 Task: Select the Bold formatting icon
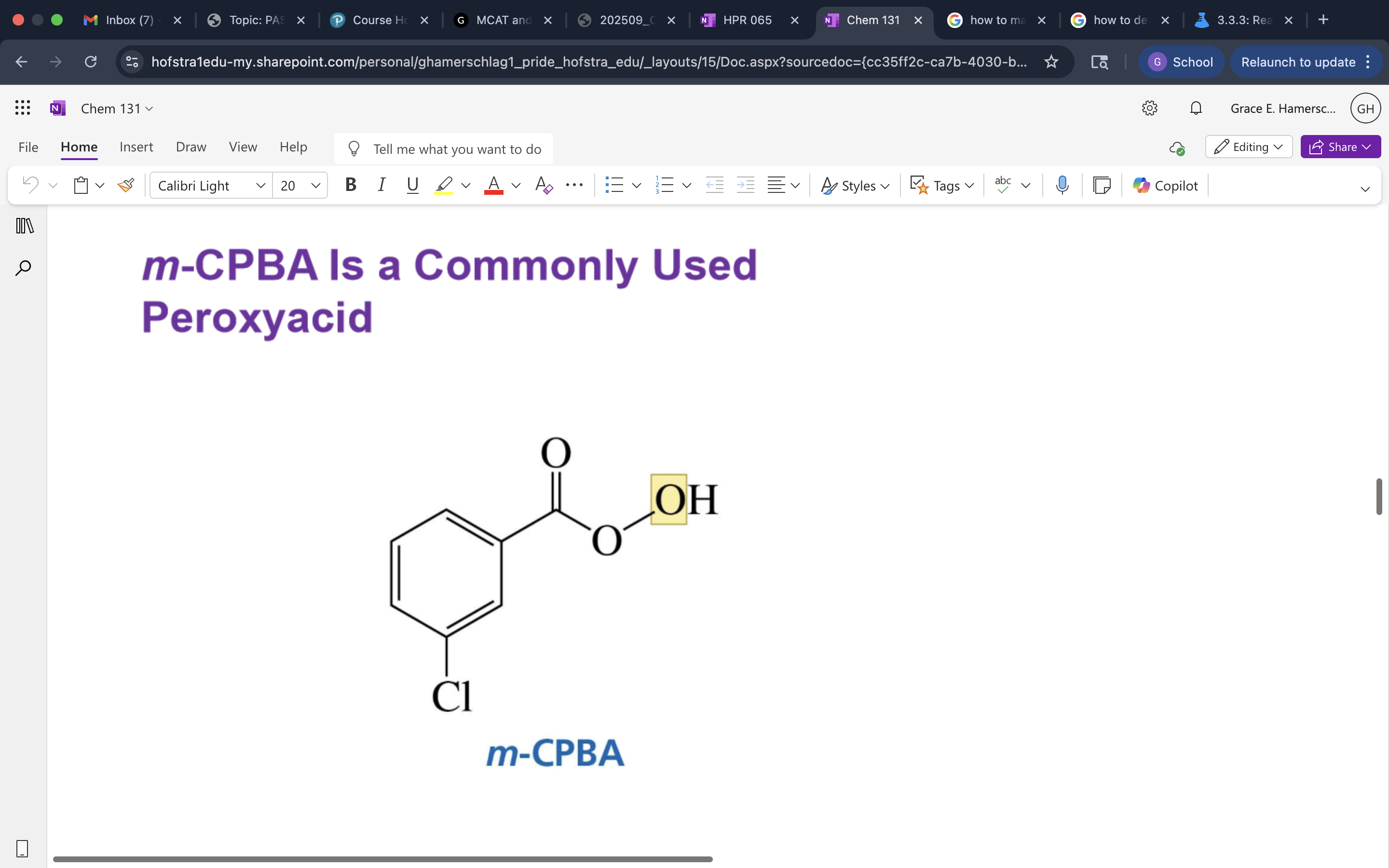click(350, 184)
